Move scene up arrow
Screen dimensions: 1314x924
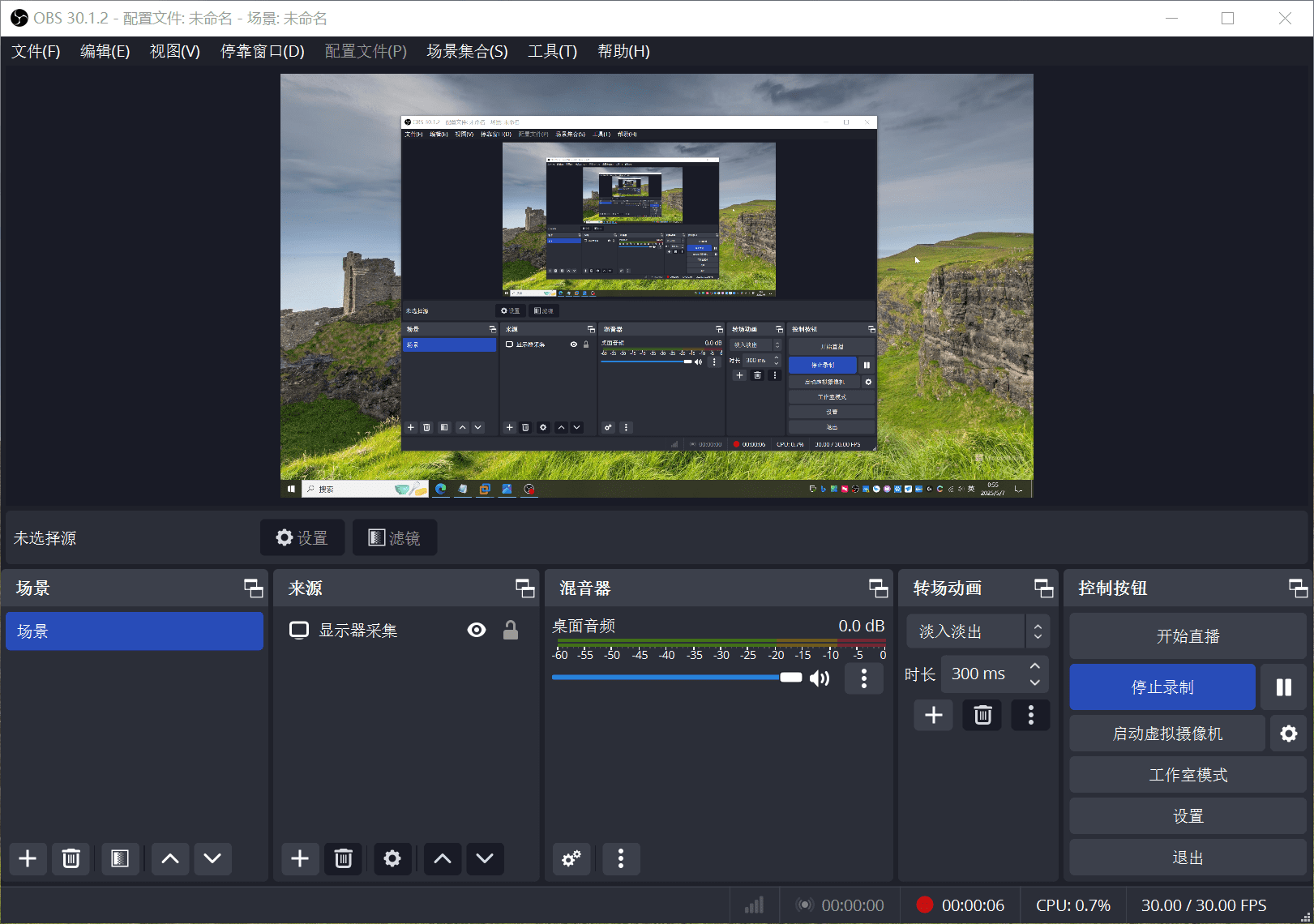170,858
